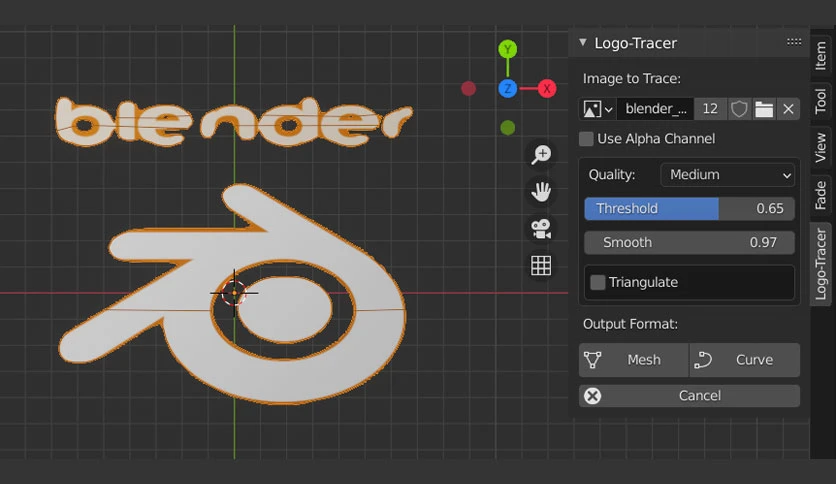Choose Mesh output format
Screen dimensions: 836x484
coord(634,360)
